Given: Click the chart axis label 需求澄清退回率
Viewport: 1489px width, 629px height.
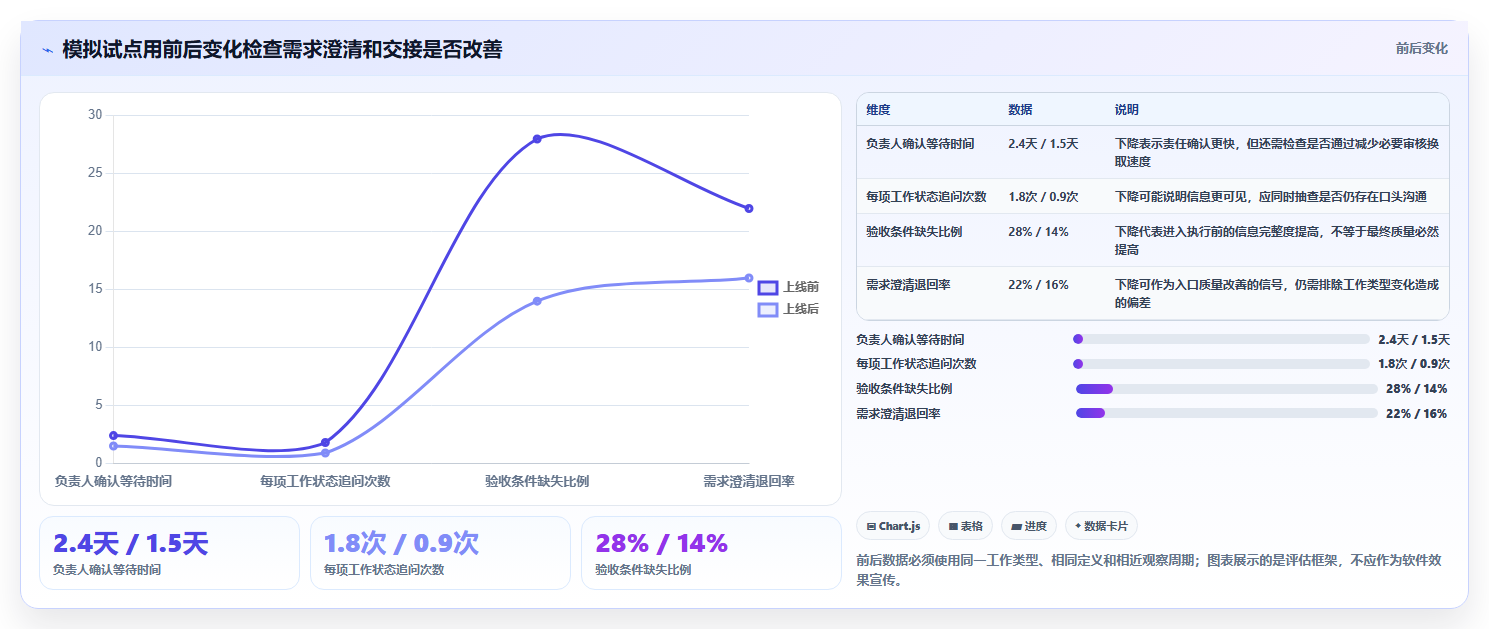Looking at the screenshot, I should click(x=748, y=481).
